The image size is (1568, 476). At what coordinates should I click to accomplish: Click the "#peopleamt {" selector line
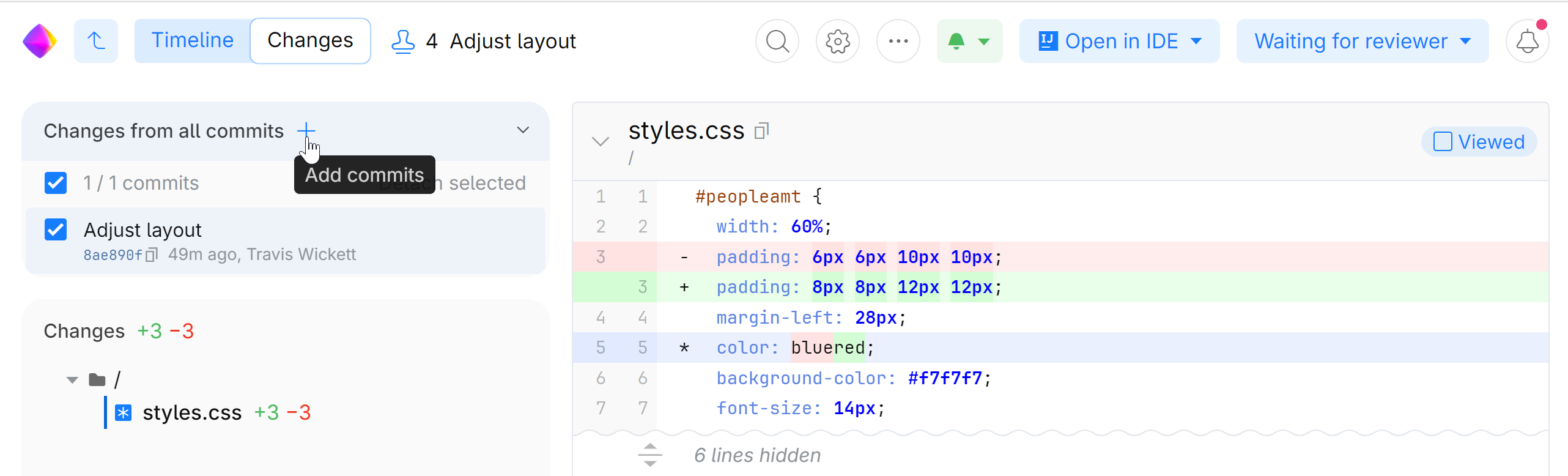click(x=1060, y=196)
